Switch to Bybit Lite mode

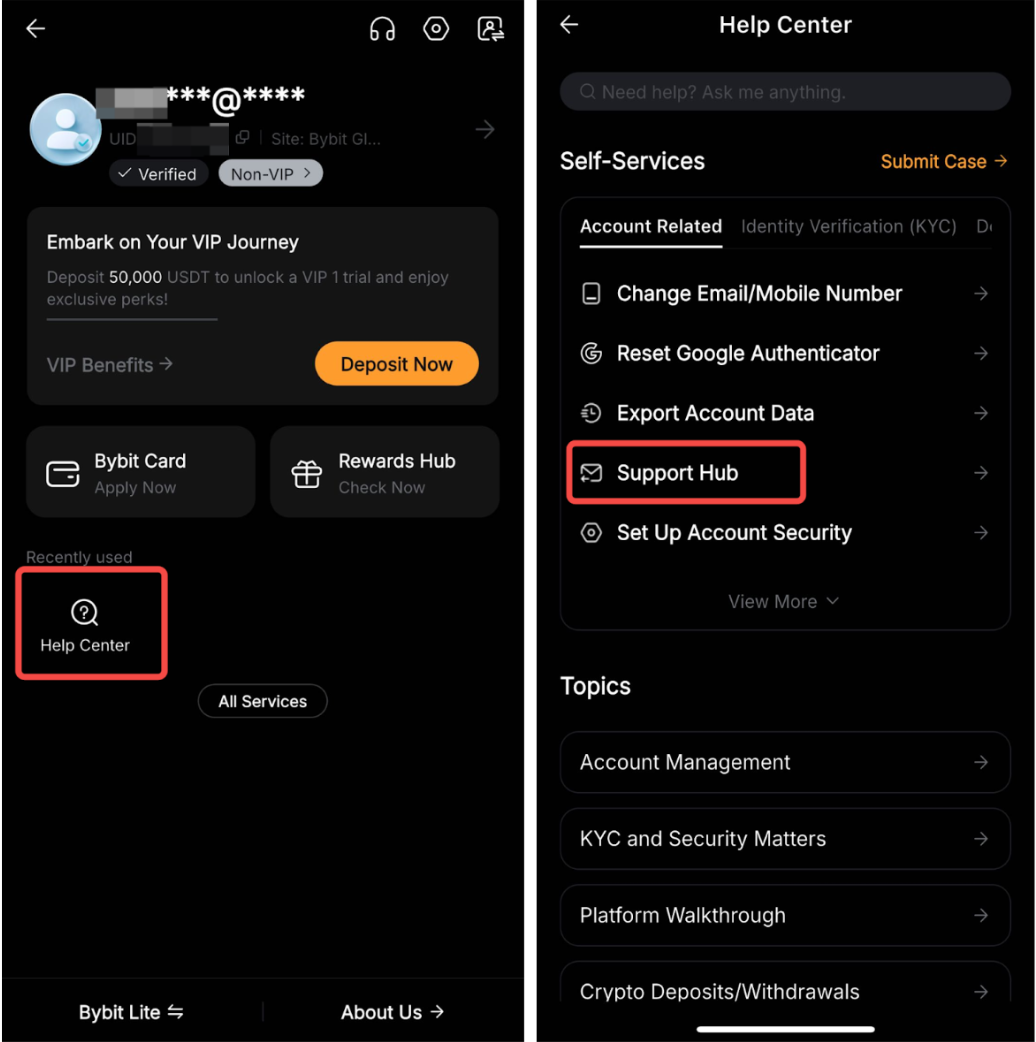tap(131, 1012)
